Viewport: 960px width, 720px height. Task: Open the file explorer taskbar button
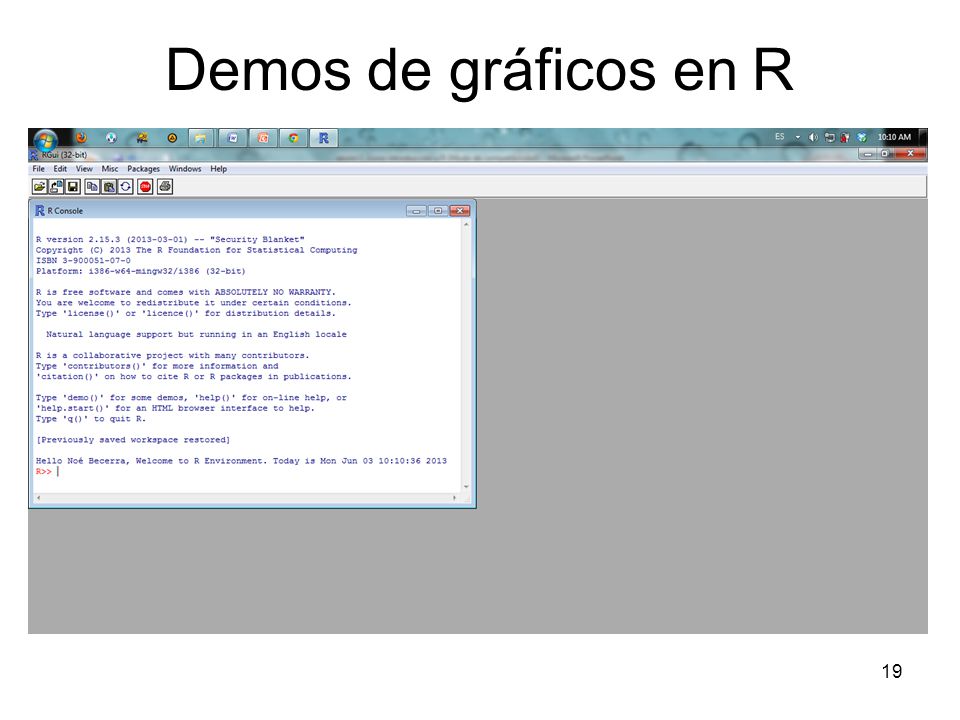pyautogui.click(x=200, y=138)
